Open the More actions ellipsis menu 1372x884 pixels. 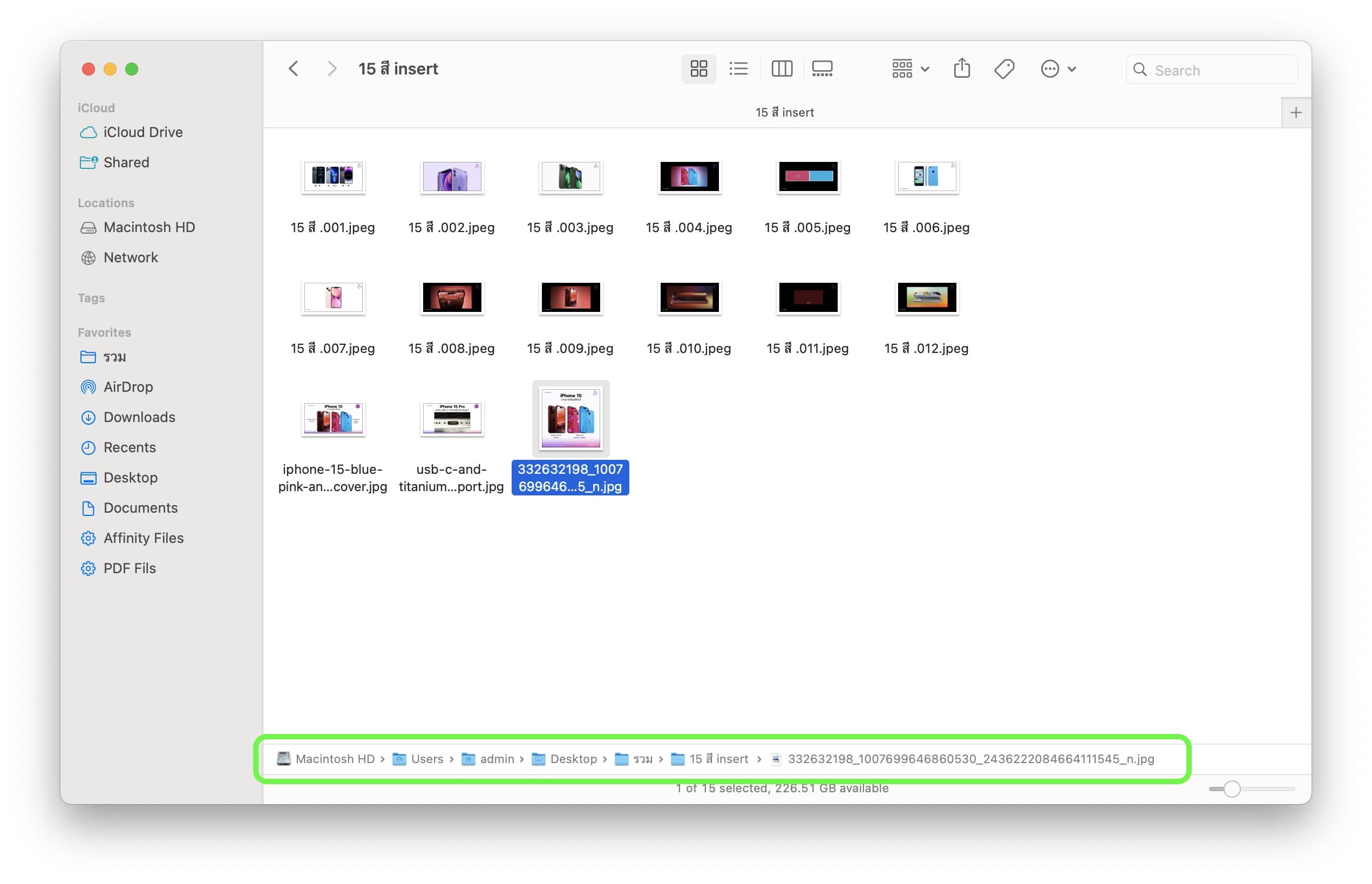[1057, 69]
